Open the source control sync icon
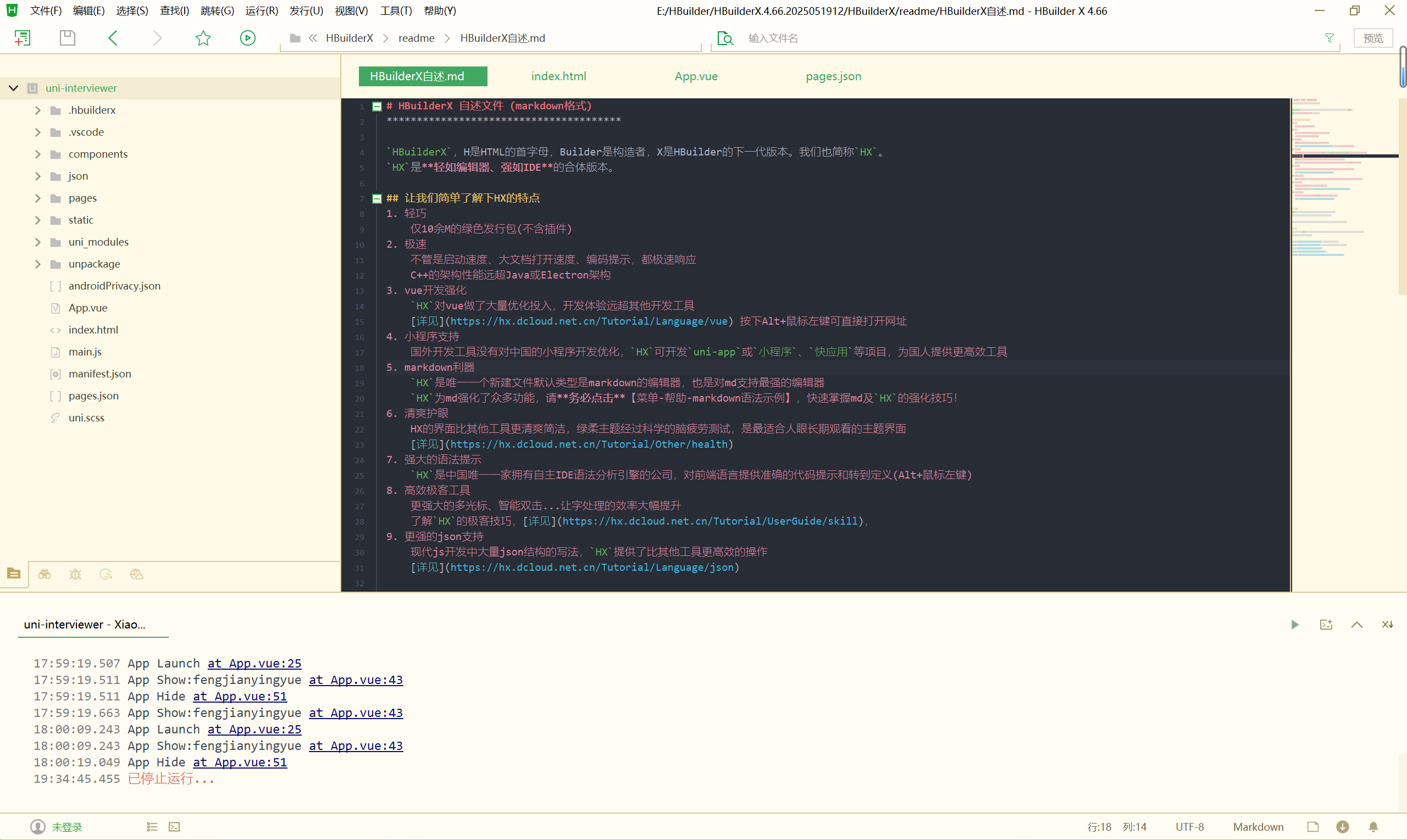The height and width of the screenshot is (840, 1407). [106, 575]
